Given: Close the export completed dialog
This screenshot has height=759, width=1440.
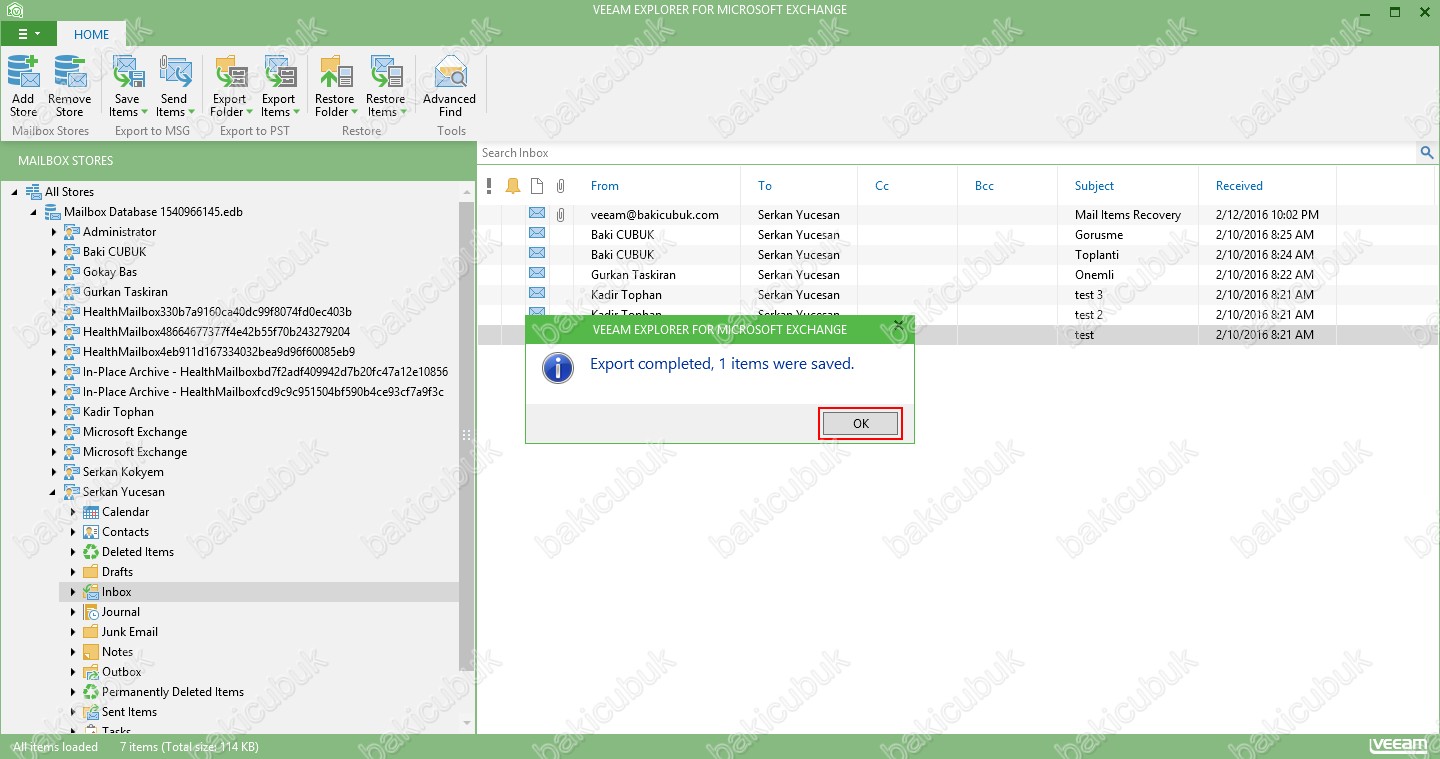Looking at the screenshot, I should [898, 324].
